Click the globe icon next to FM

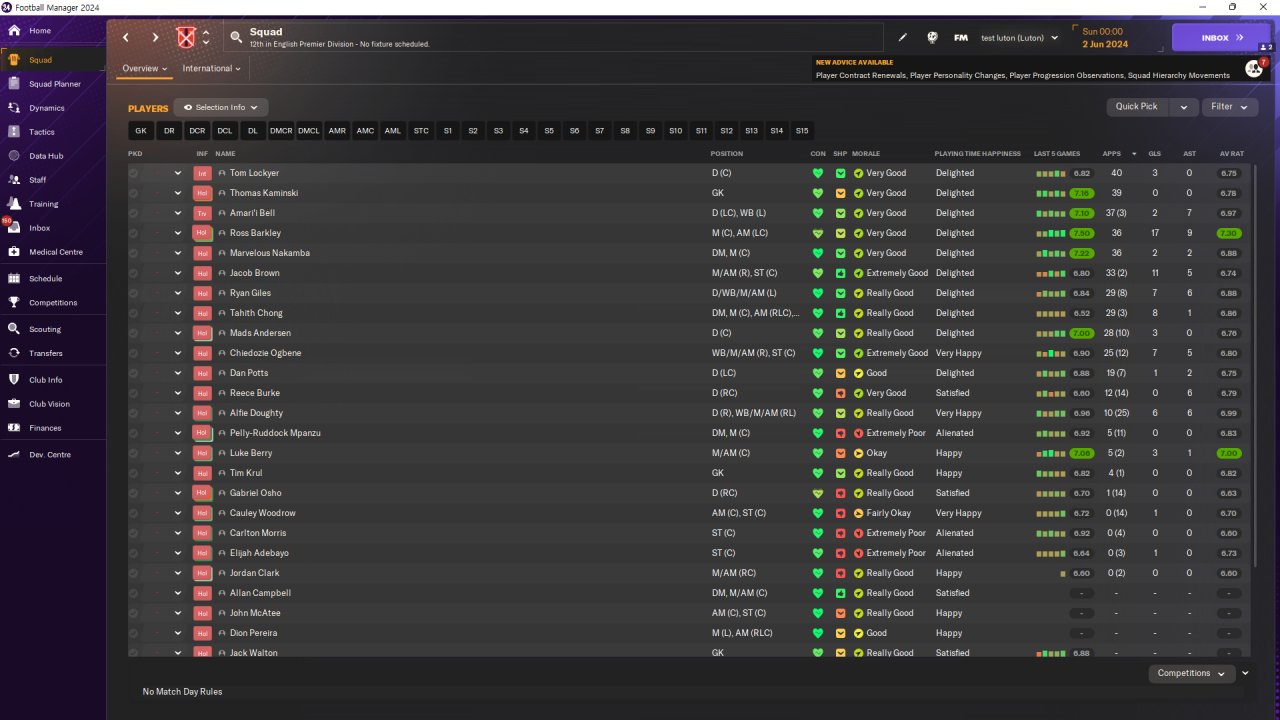pos(932,38)
